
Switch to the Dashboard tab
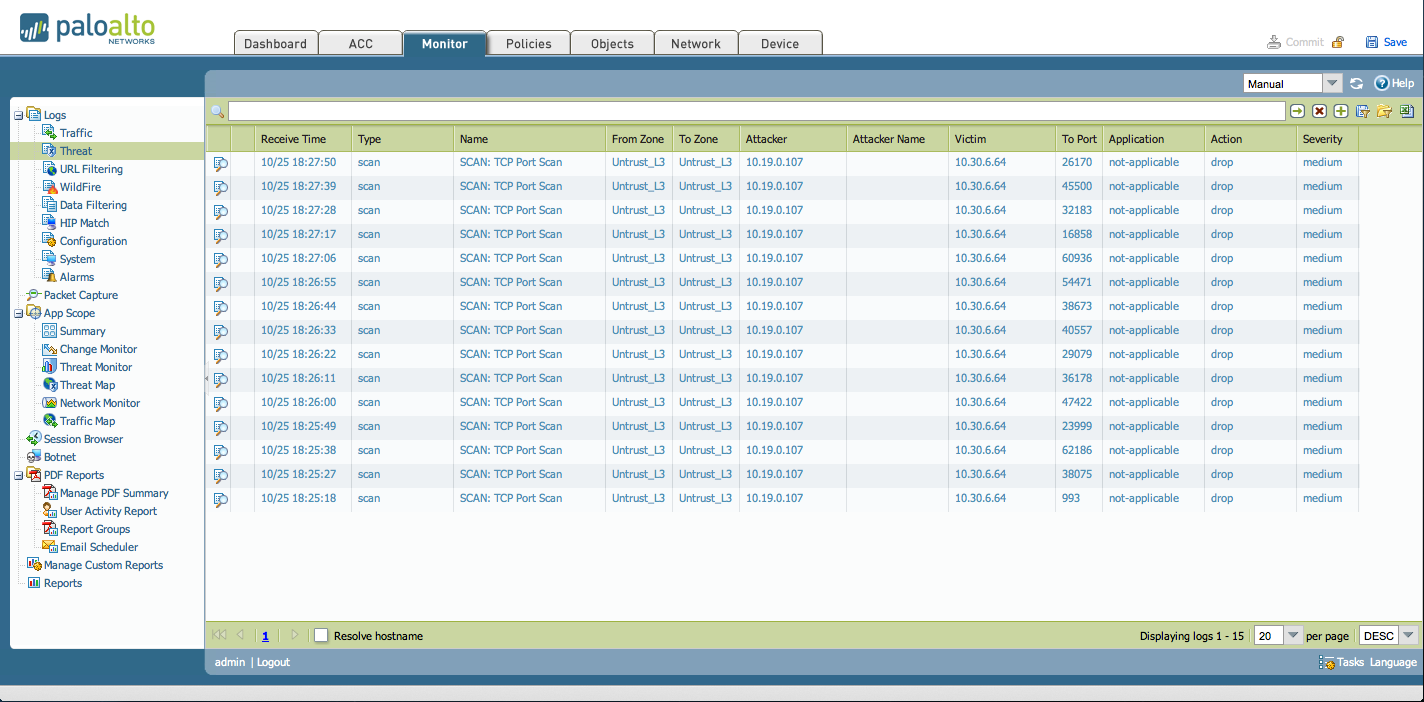[276, 43]
